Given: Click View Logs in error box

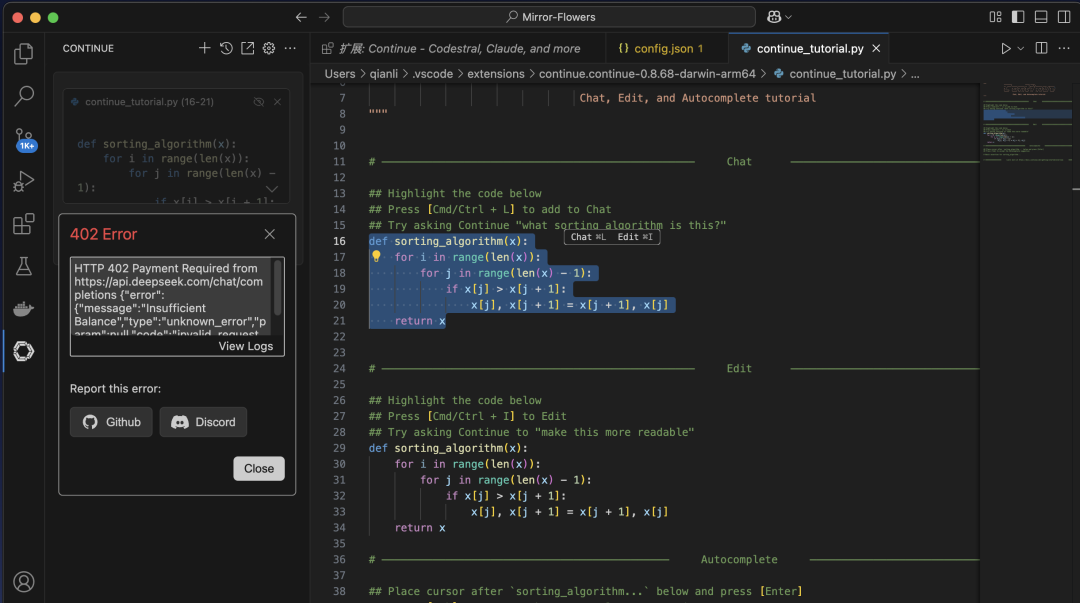Looking at the screenshot, I should tap(246, 346).
